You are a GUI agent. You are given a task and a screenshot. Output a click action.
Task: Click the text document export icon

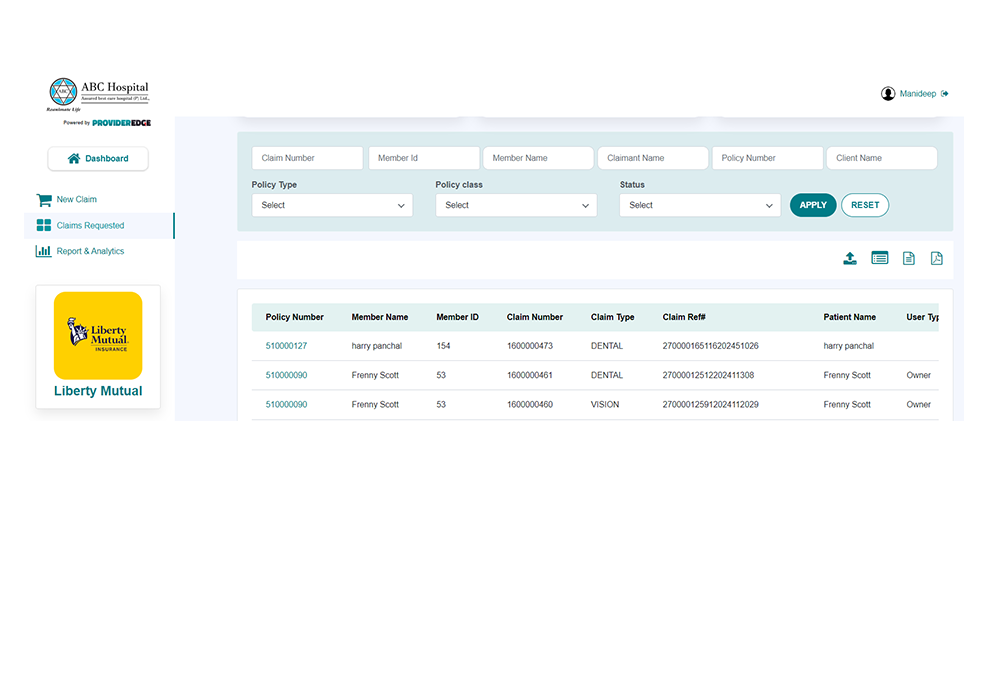[x=908, y=258]
